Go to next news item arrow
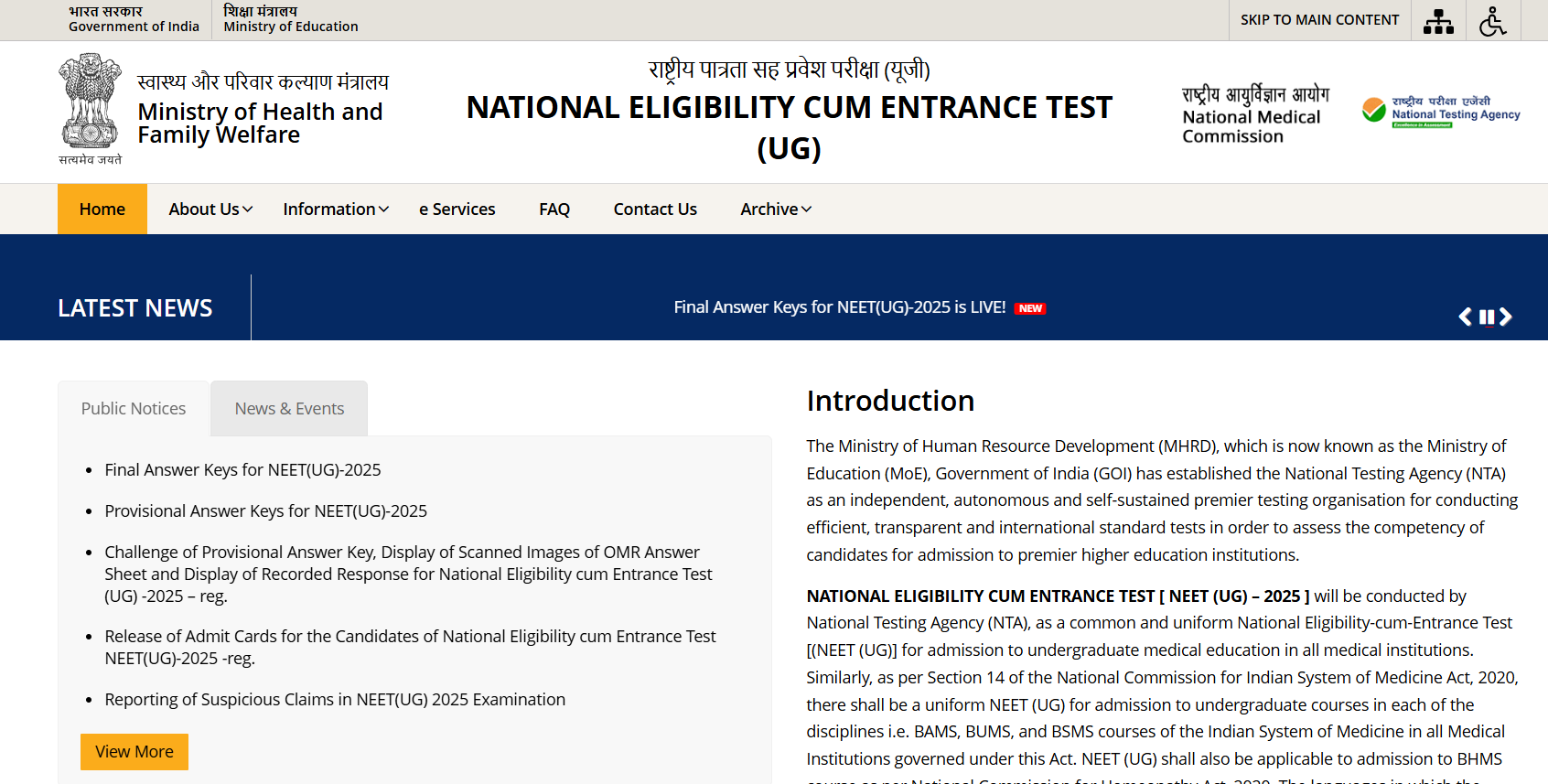The height and width of the screenshot is (784, 1548). tap(1505, 317)
